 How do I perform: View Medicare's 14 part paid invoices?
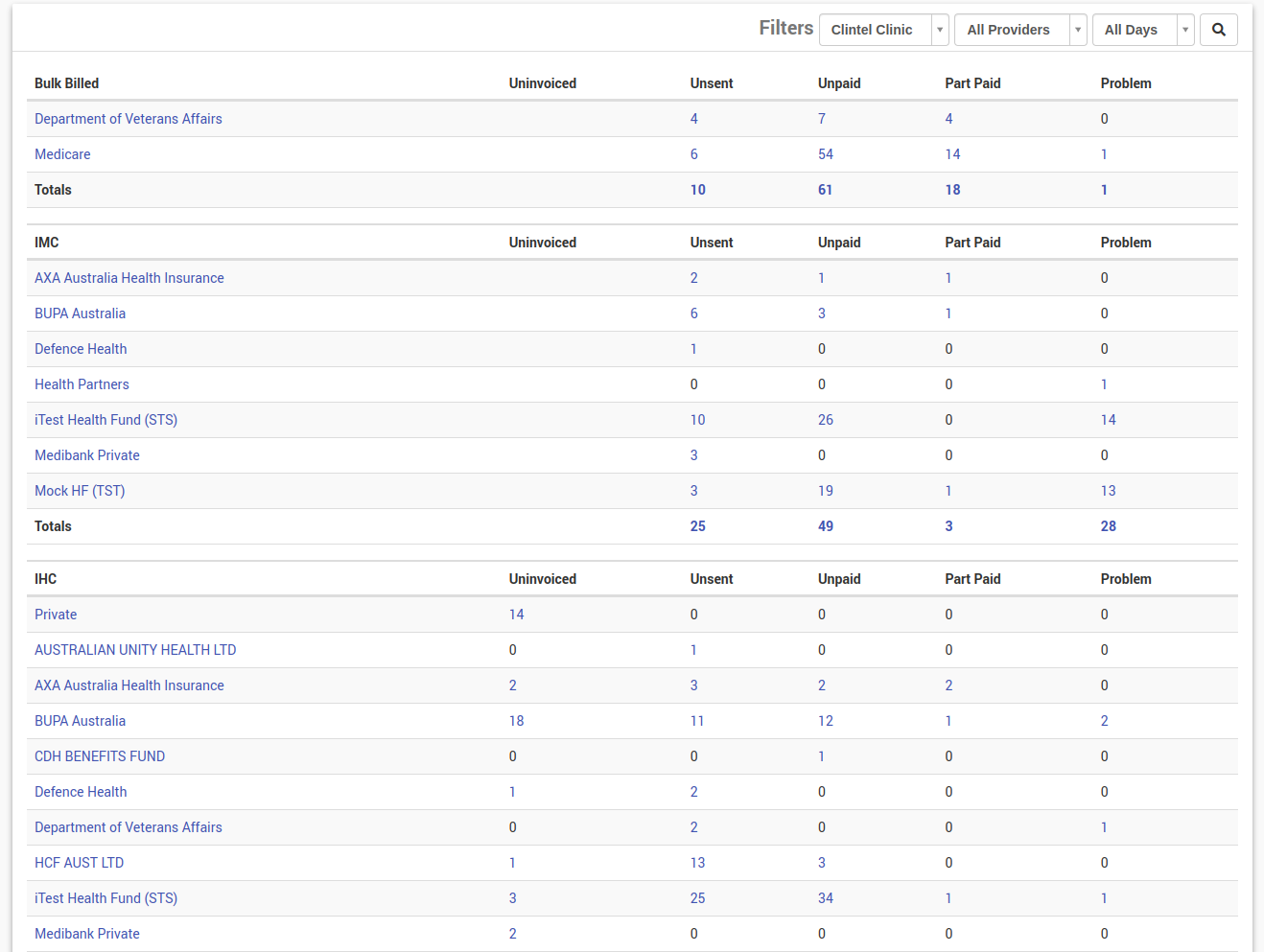[x=952, y=154]
